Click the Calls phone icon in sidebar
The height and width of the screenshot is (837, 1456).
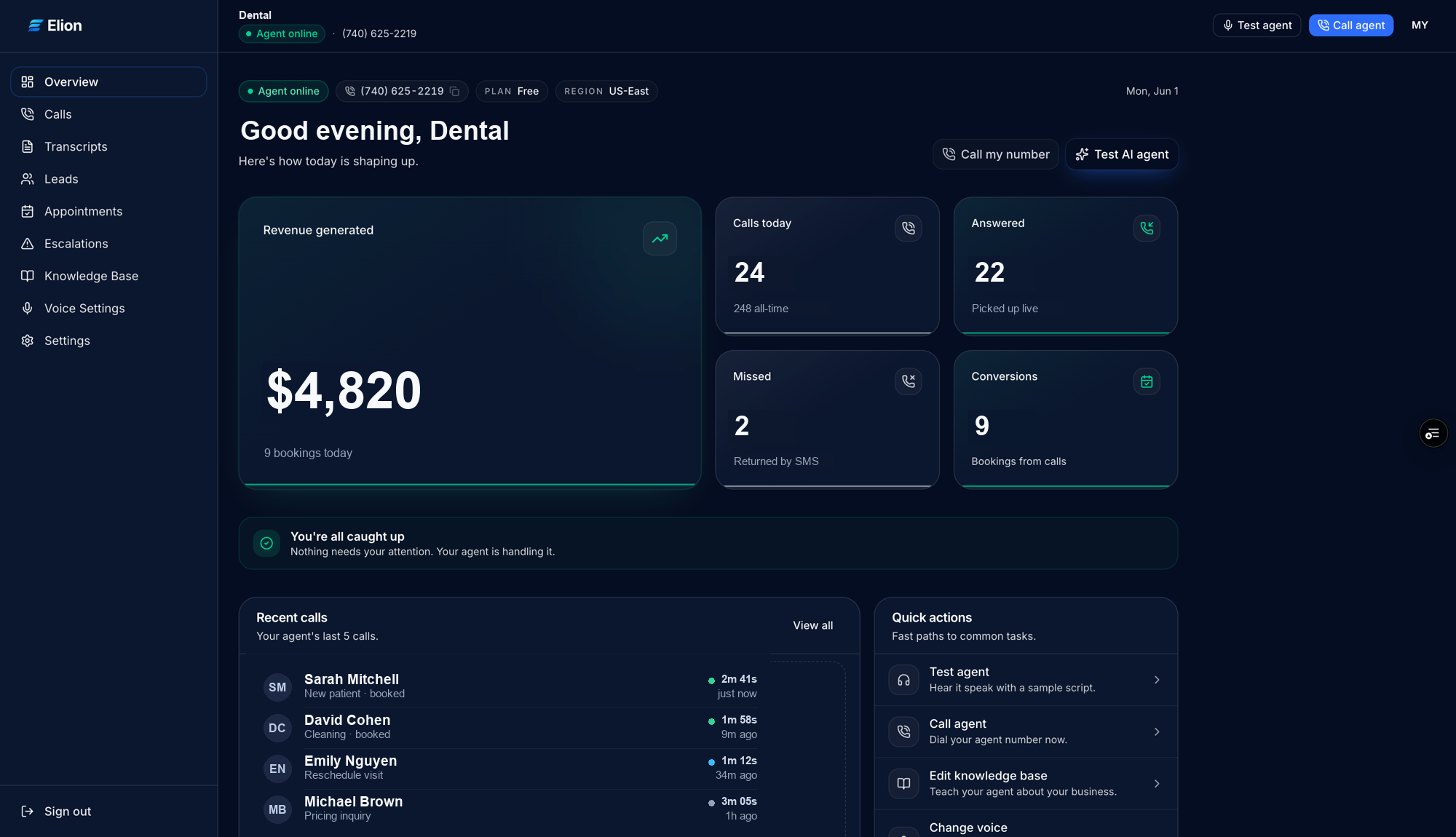pos(28,114)
